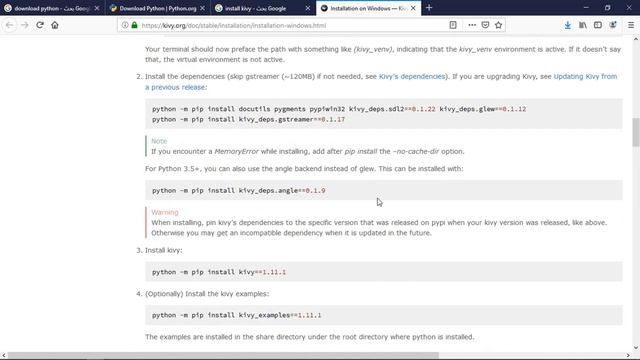Click vertical scrollbar down arrow

636,348
